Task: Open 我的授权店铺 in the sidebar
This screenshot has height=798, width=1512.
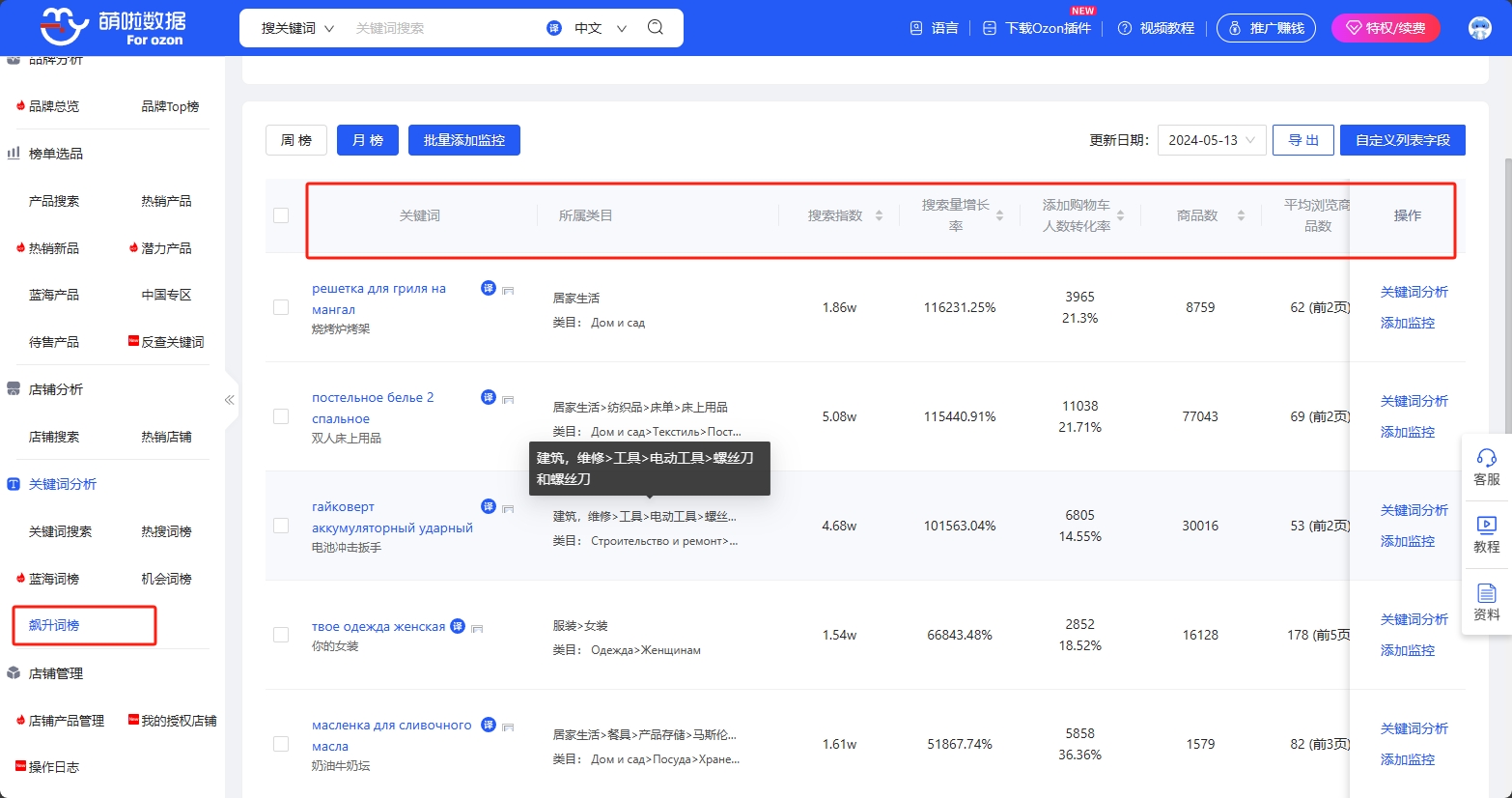Action: click(x=179, y=721)
